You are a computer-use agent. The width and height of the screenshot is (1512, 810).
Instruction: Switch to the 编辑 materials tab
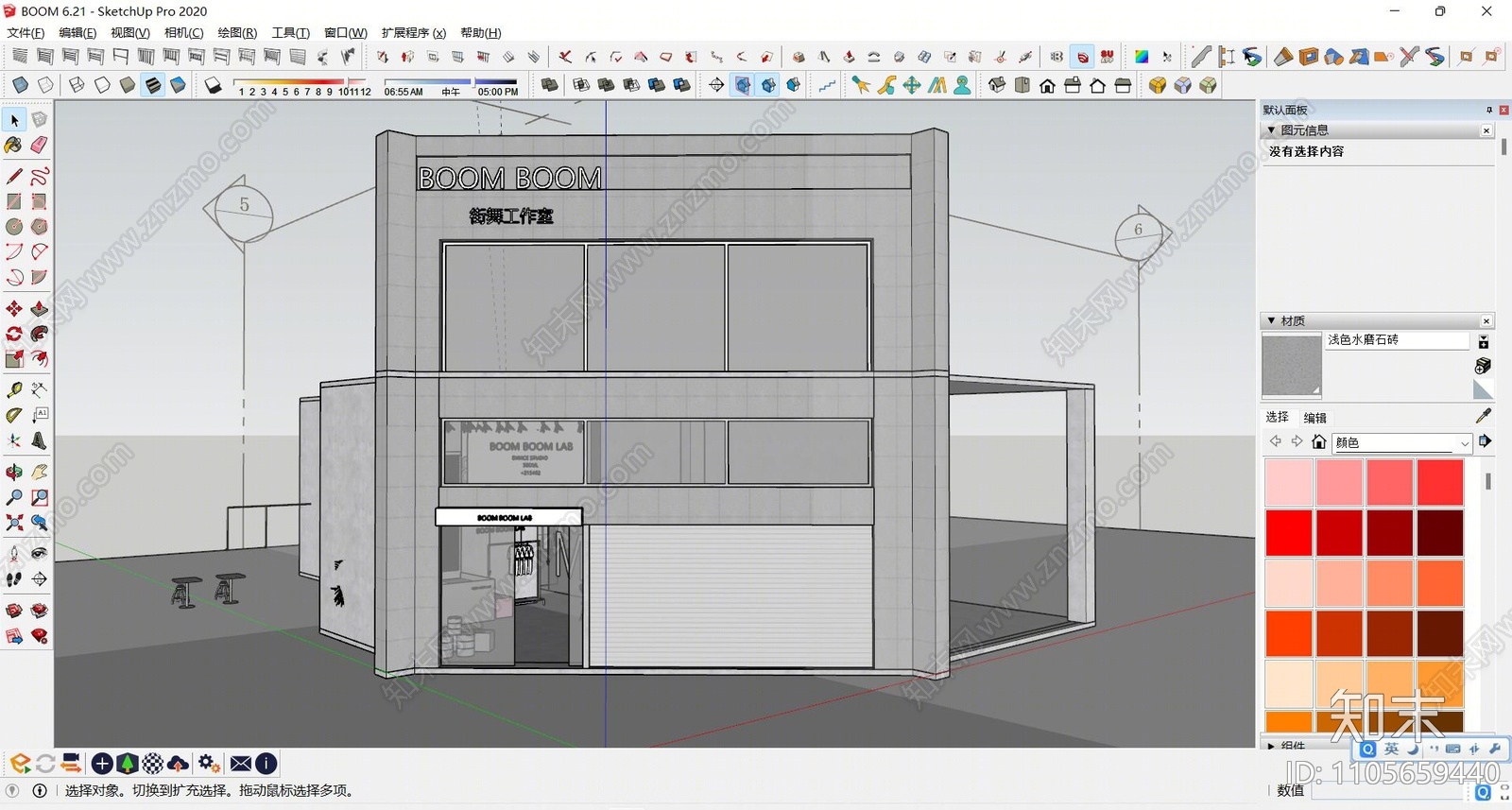pyautogui.click(x=1314, y=418)
